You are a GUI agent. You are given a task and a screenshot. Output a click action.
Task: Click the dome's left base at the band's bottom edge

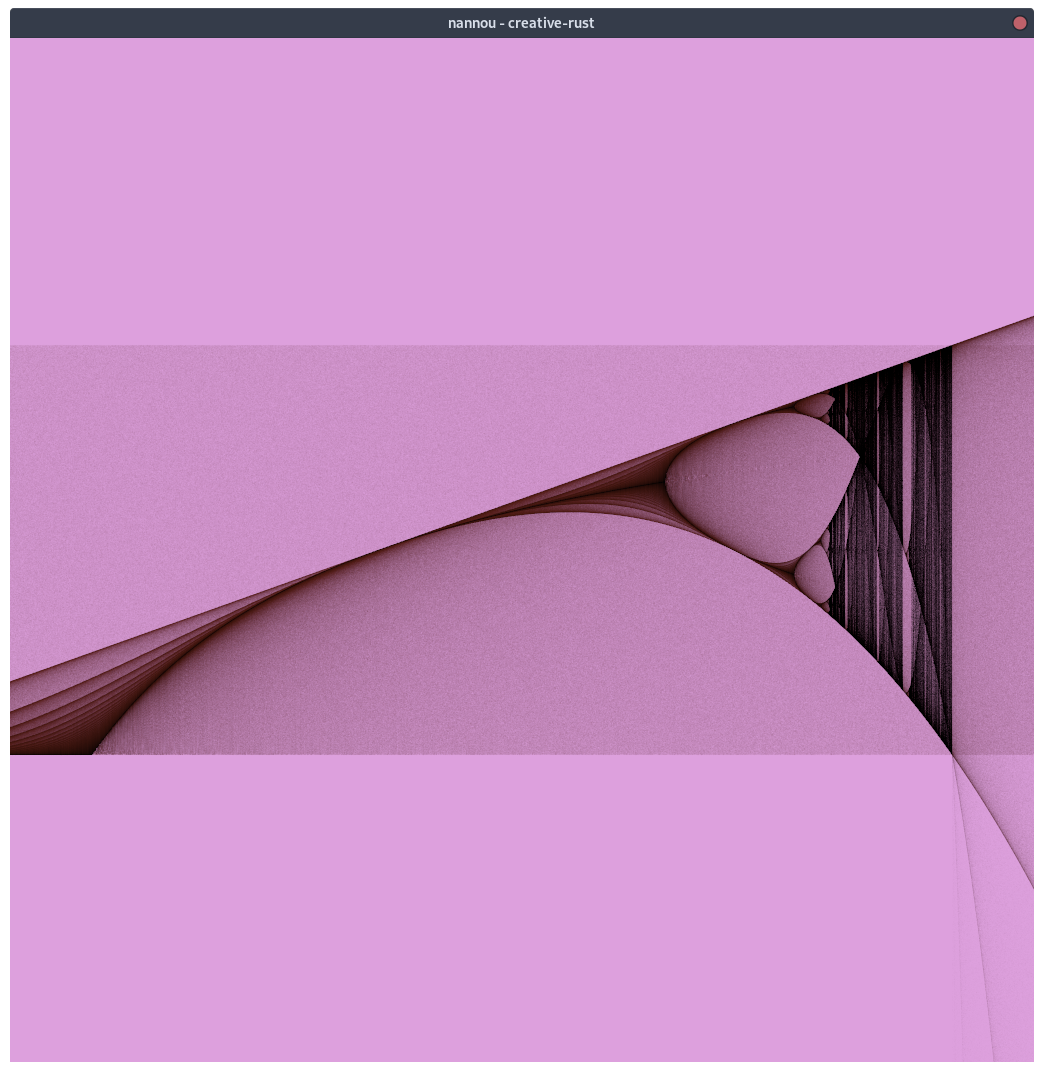click(x=95, y=752)
